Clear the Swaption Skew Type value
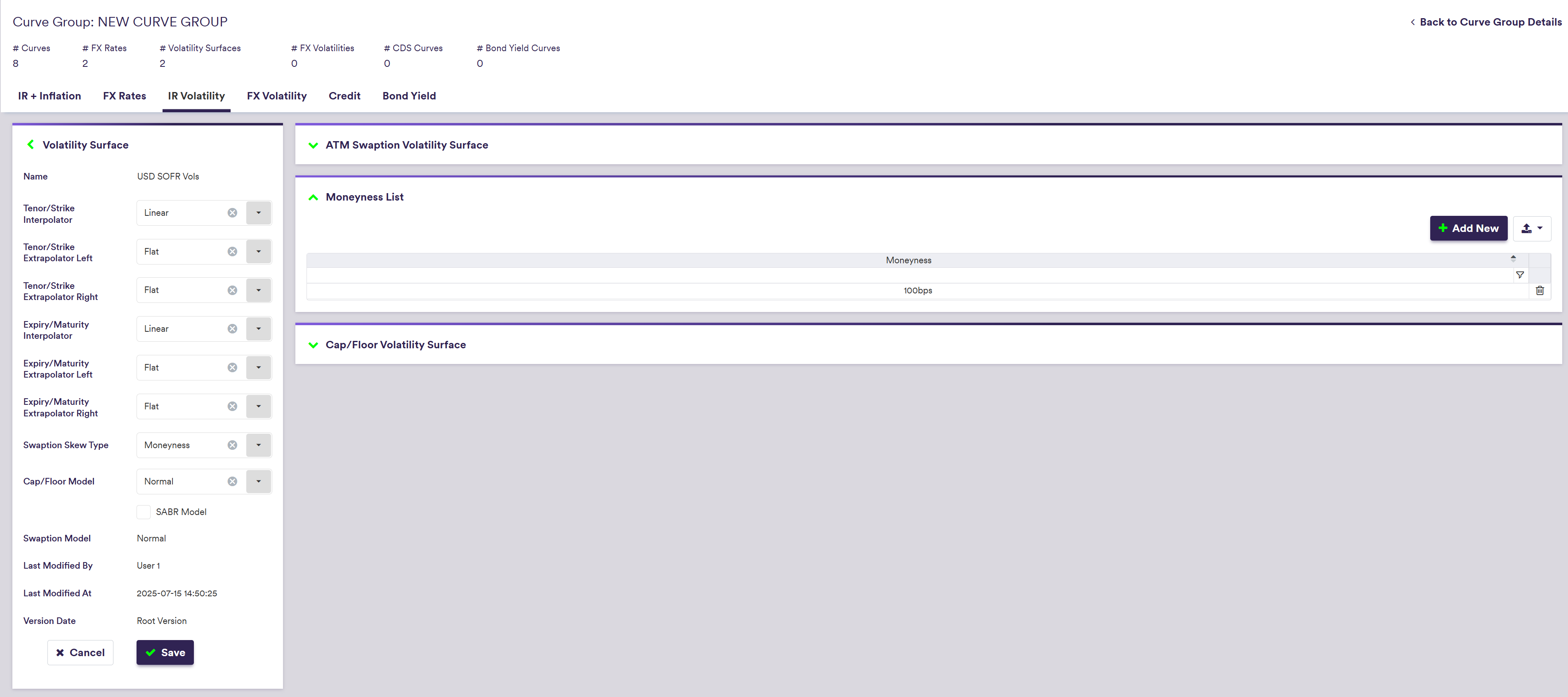Screen dimensions: 1568x697 click(x=232, y=445)
